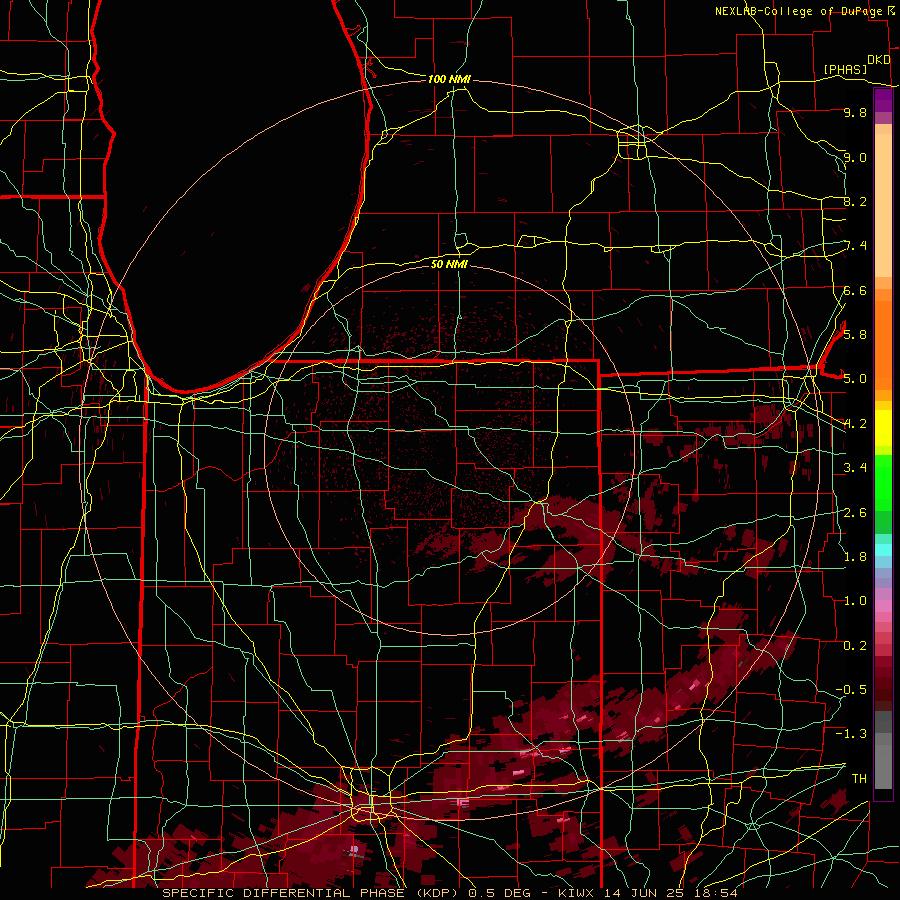Click the small logo icon after DuPage
The height and width of the screenshot is (900, 900).
pos(891,10)
